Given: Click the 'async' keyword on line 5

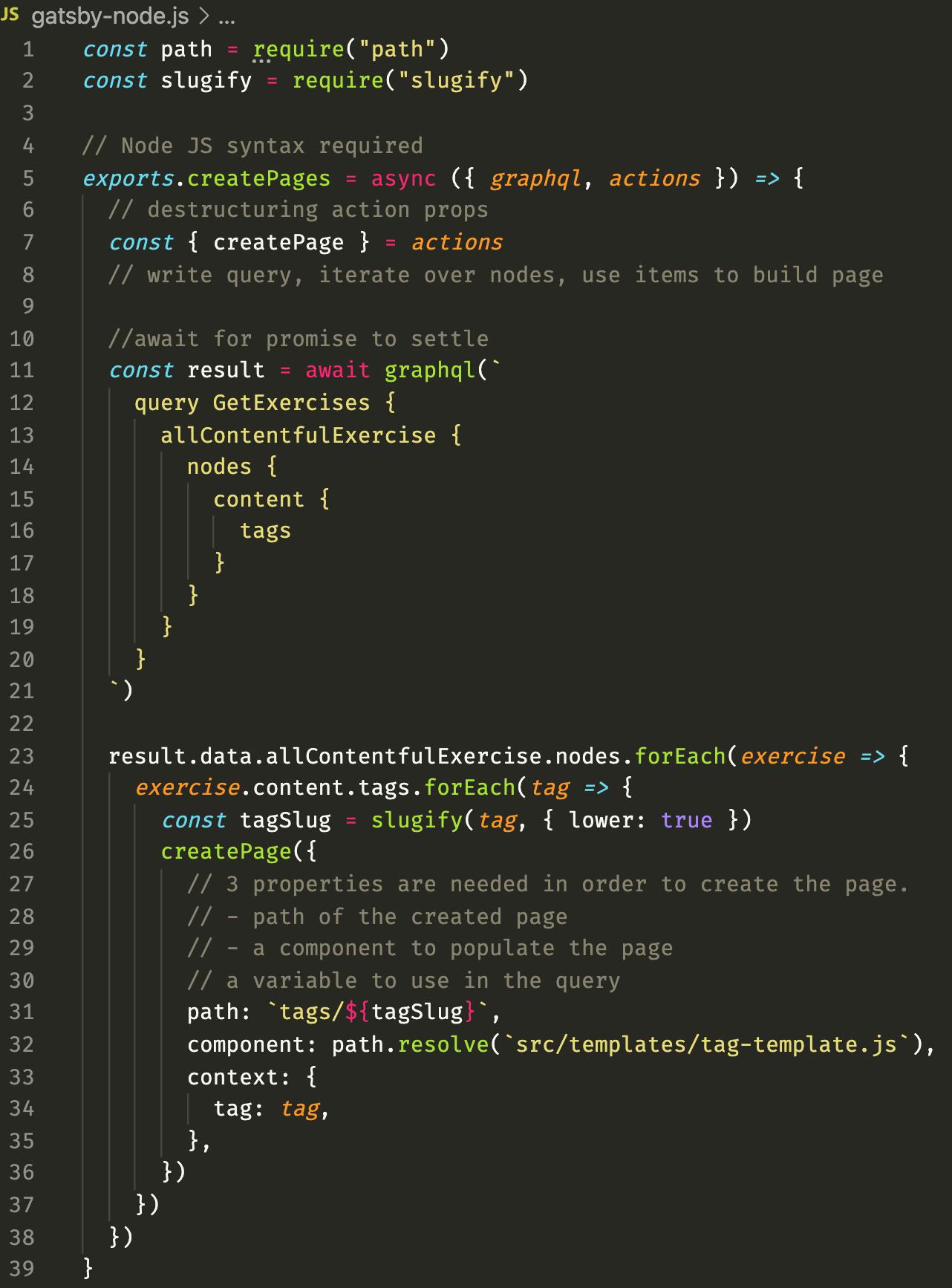Looking at the screenshot, I should pyautogui.click(x=403, y=178).
